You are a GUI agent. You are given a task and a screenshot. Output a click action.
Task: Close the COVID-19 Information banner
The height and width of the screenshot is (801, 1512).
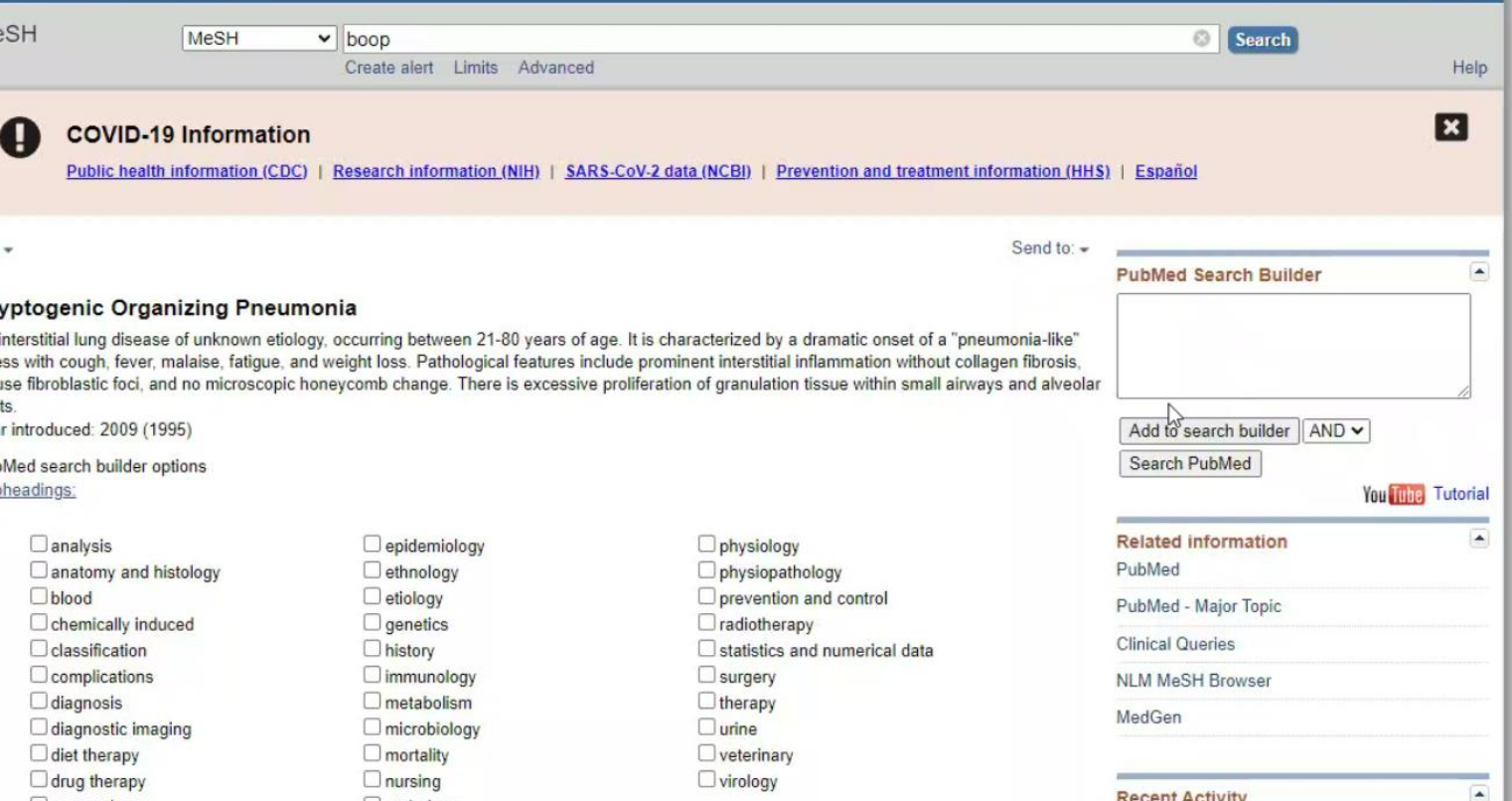(x=1450, y=127)
